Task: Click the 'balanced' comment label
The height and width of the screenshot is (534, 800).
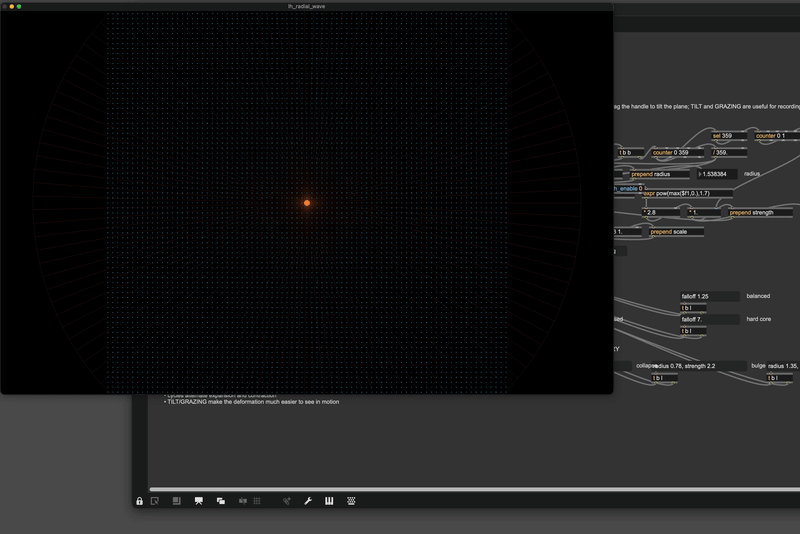Action: [x=758, y=296]
